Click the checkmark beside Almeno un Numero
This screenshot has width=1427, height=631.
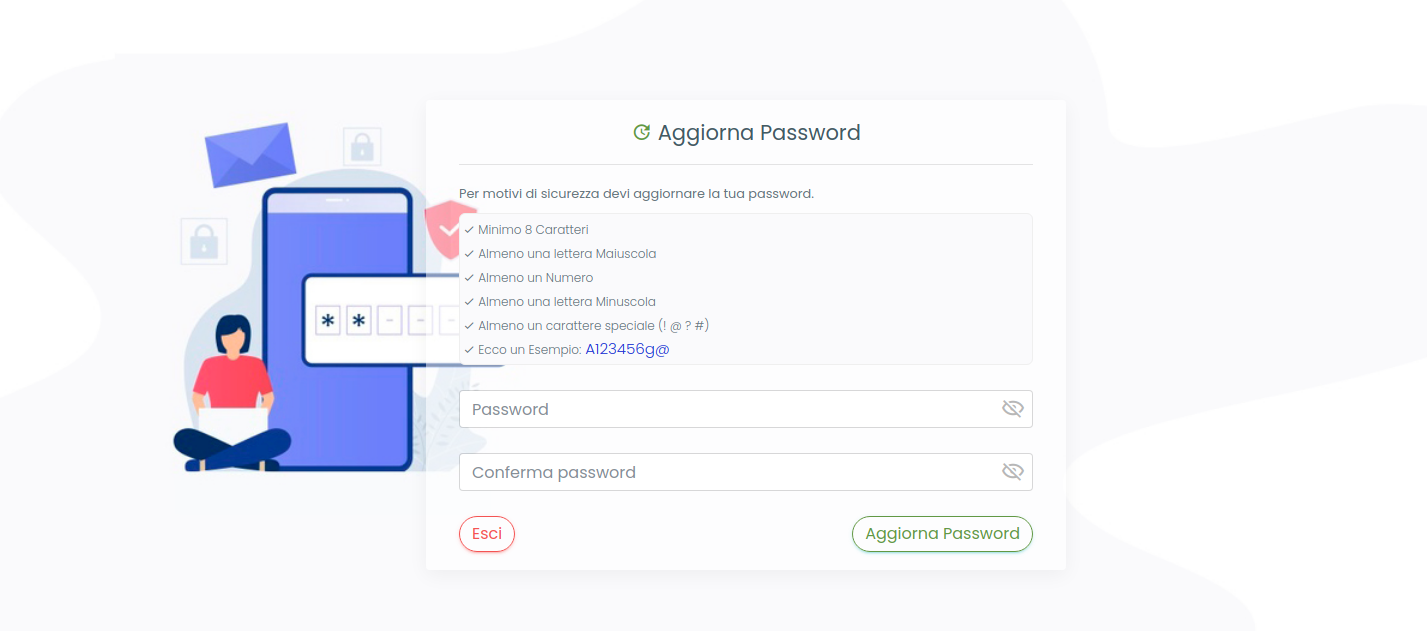click(x=469, y=278)
